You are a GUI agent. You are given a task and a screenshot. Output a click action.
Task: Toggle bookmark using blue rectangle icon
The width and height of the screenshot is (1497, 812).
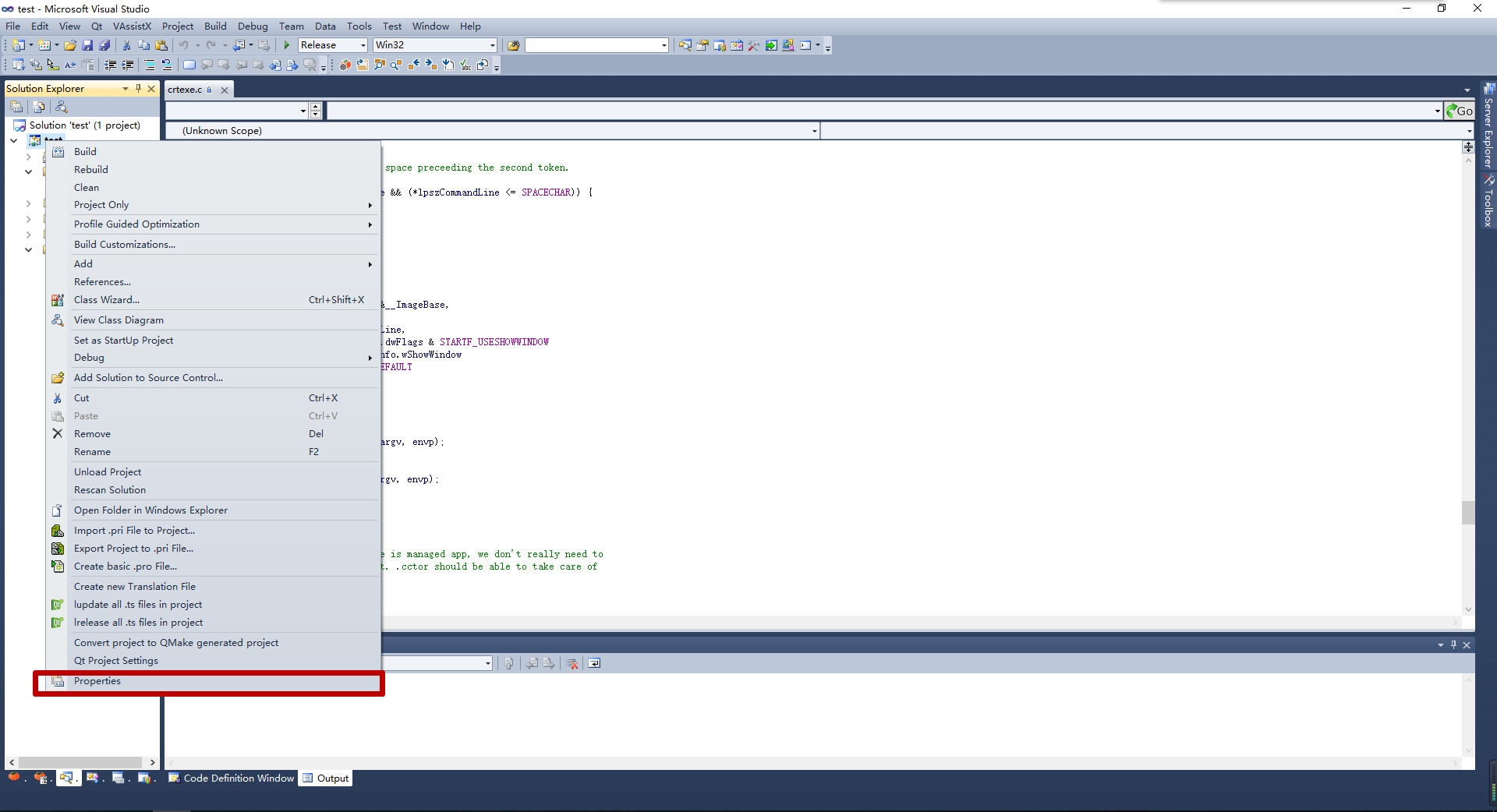coord(189,65)
